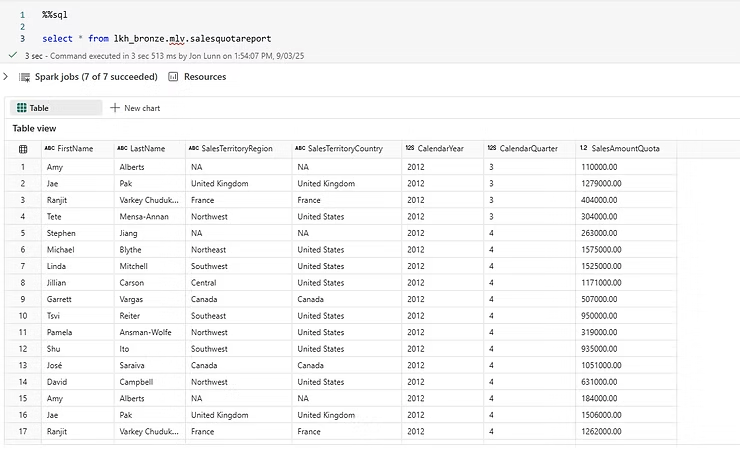The width and height of the screenshot is (740, 452).
Task: Expand the Spark jobs section chevron
Action: 6,77
